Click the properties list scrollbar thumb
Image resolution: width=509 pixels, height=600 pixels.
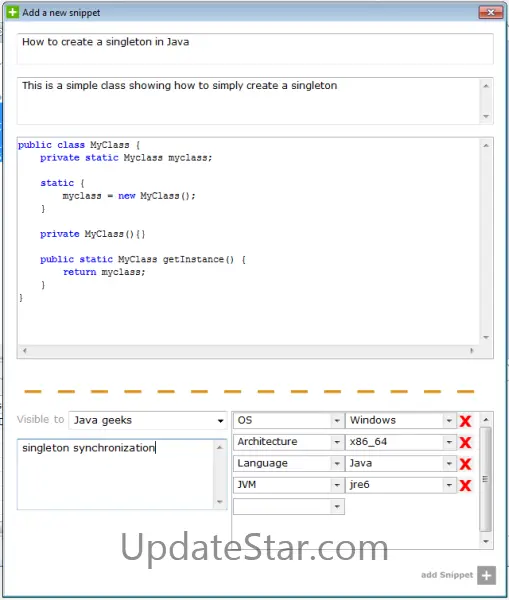pyautogui.click(x=485, y=479)
